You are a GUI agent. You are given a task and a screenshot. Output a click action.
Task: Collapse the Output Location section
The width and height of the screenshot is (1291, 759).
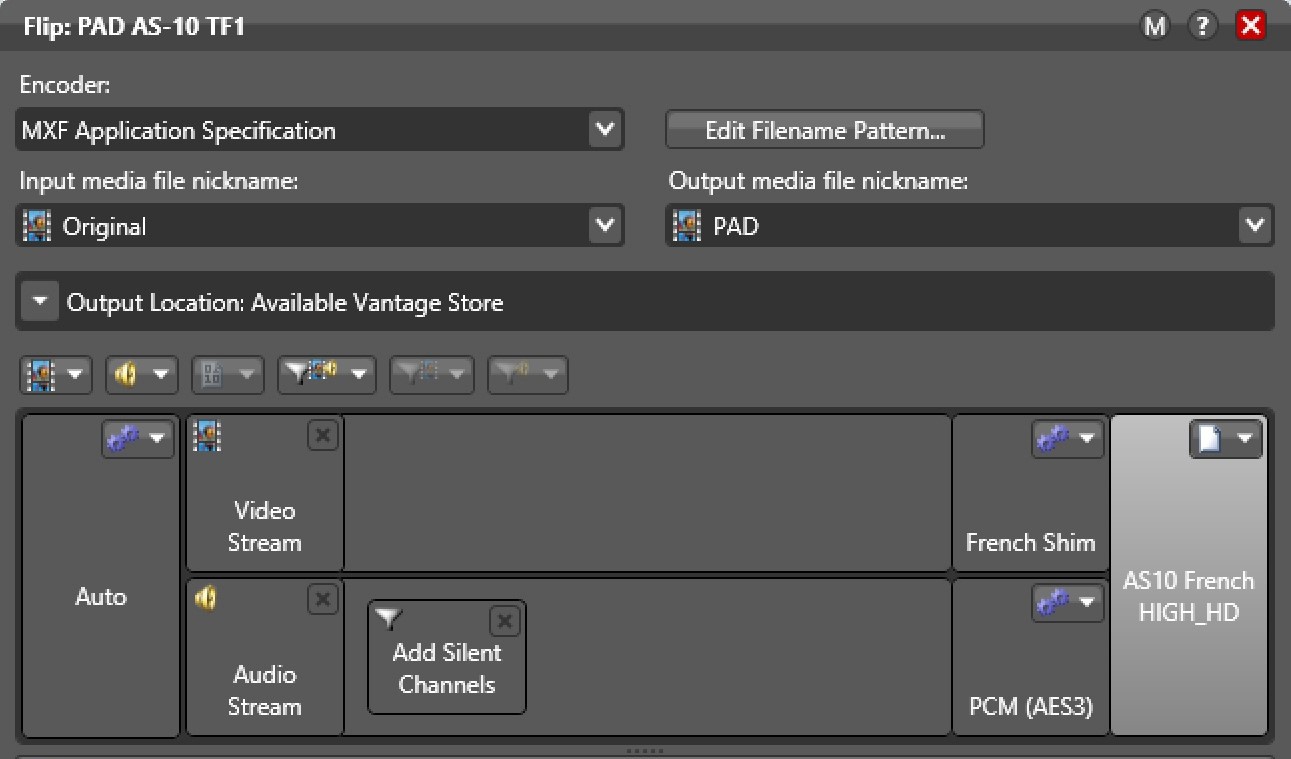pyautogui.click(x=40, y=302)
